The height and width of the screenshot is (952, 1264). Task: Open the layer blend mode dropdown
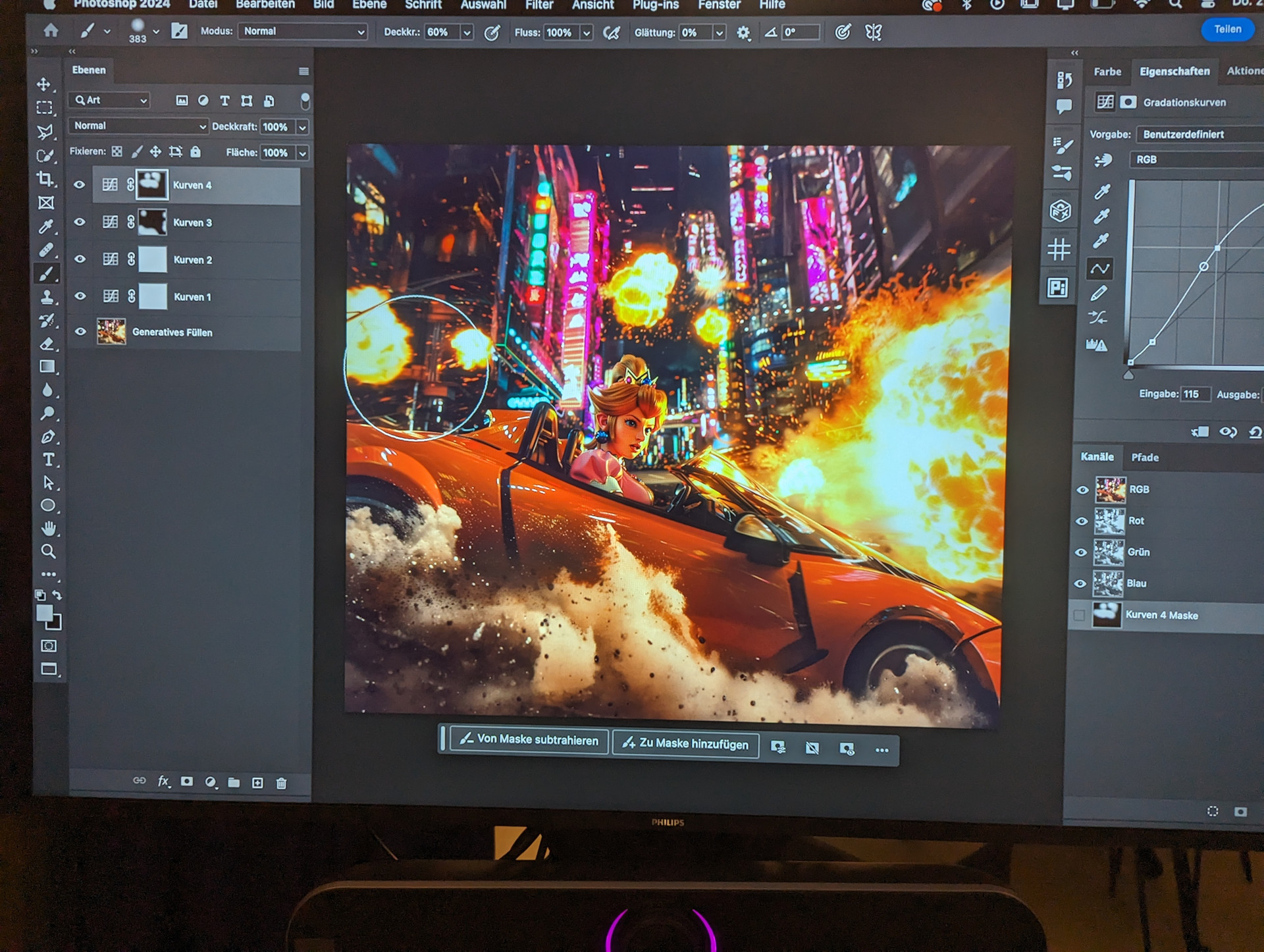click(138, 126)
